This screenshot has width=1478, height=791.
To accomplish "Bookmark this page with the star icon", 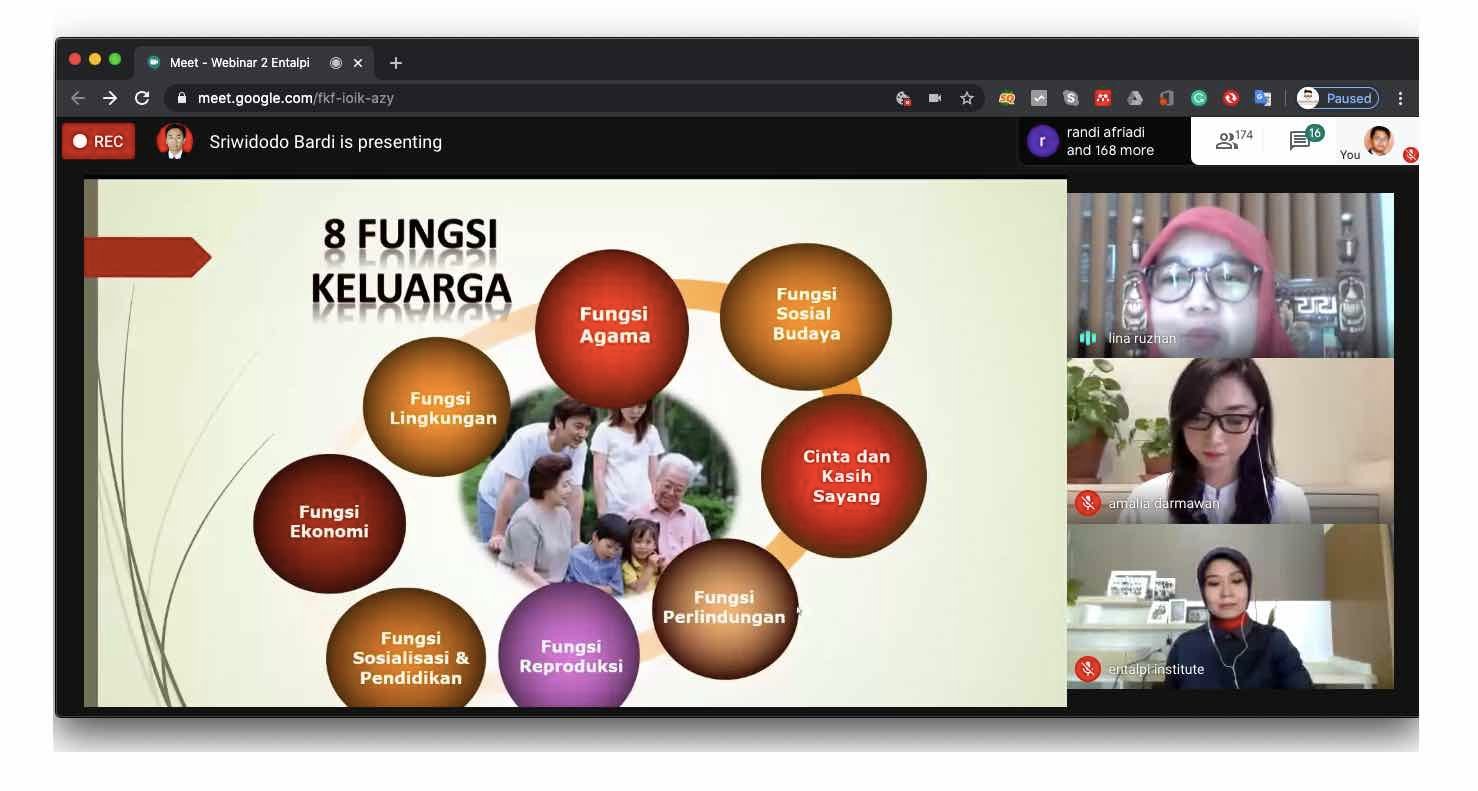I will click(966, 98).
